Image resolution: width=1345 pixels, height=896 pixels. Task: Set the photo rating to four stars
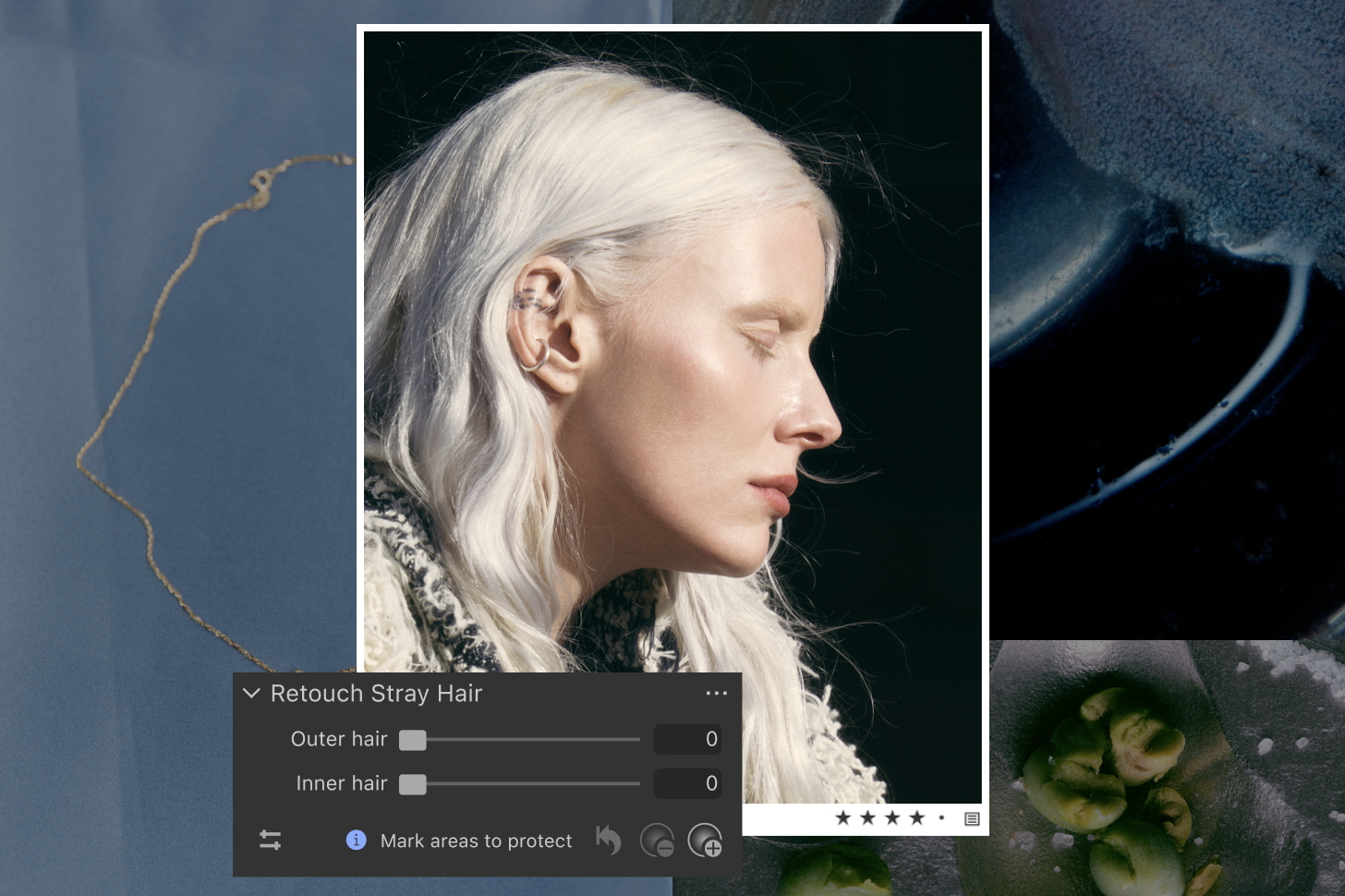click(917, 817)
